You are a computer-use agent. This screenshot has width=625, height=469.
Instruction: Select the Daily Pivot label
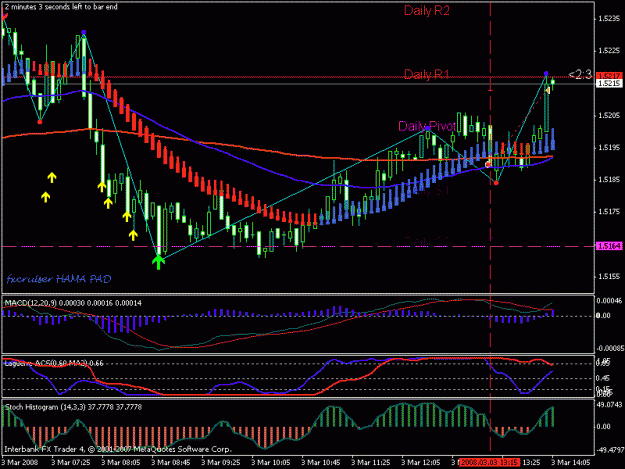coord(426,126)
